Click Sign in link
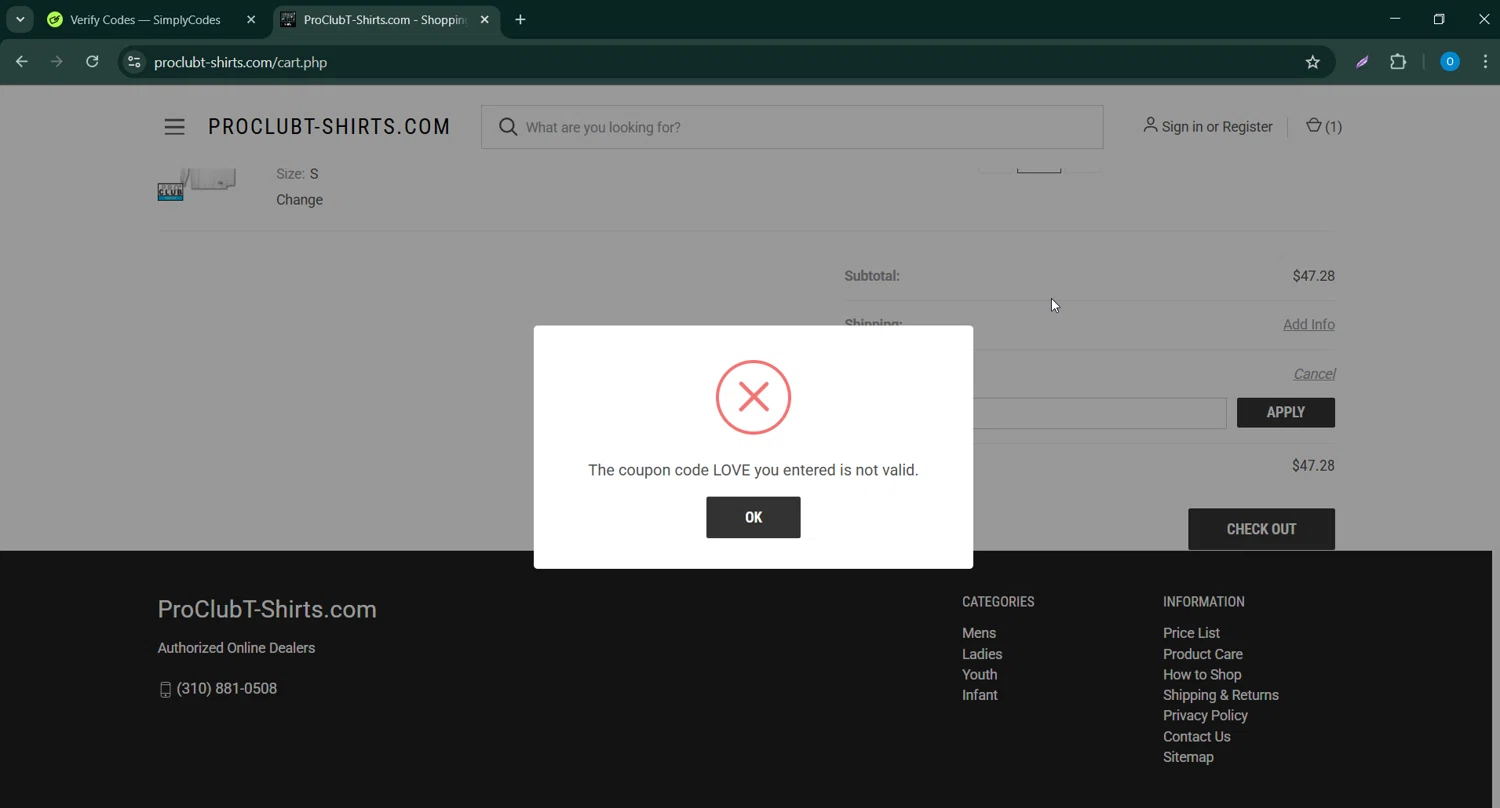The image size is (1500, 808). point(1182,127)
